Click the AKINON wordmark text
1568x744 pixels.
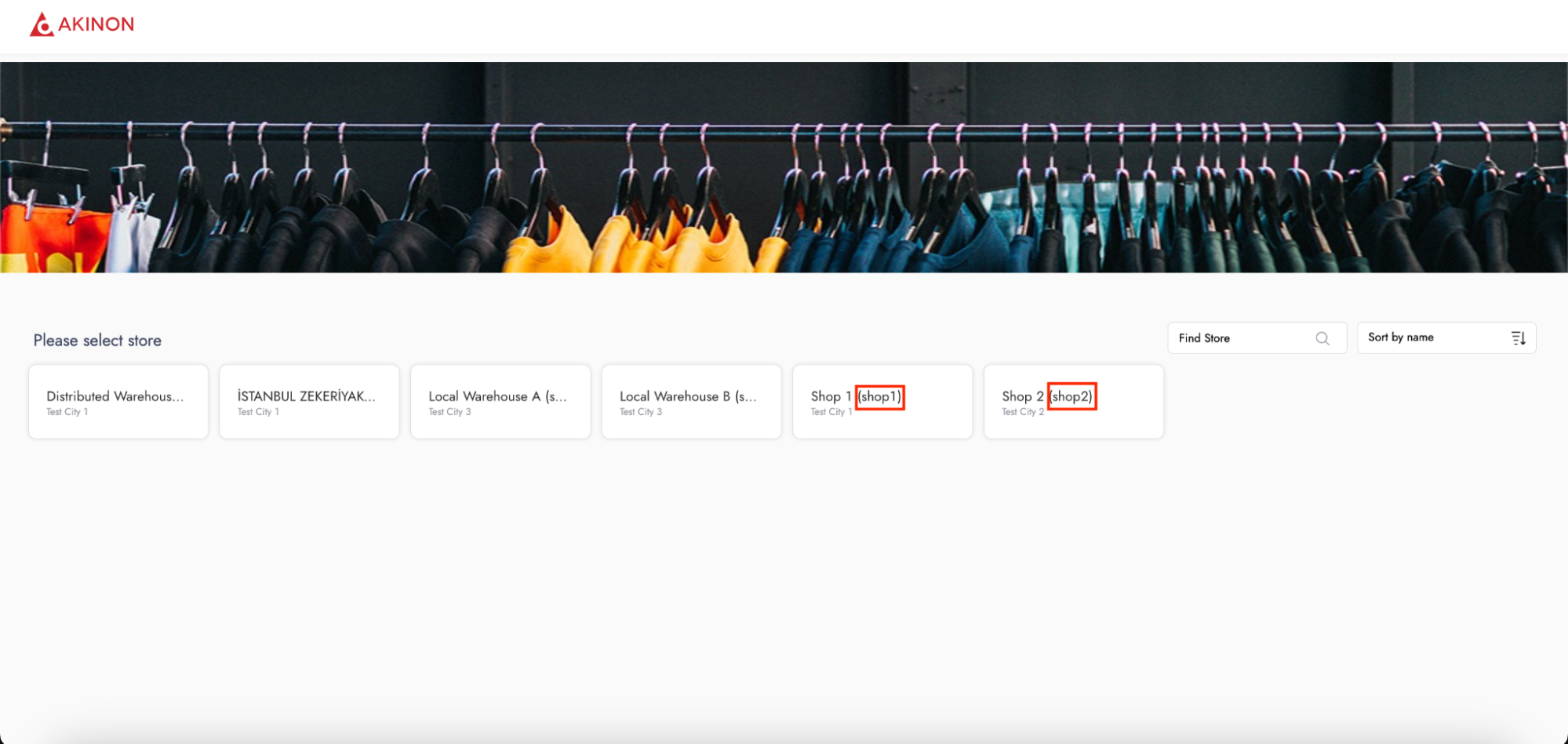pos(96,24)
